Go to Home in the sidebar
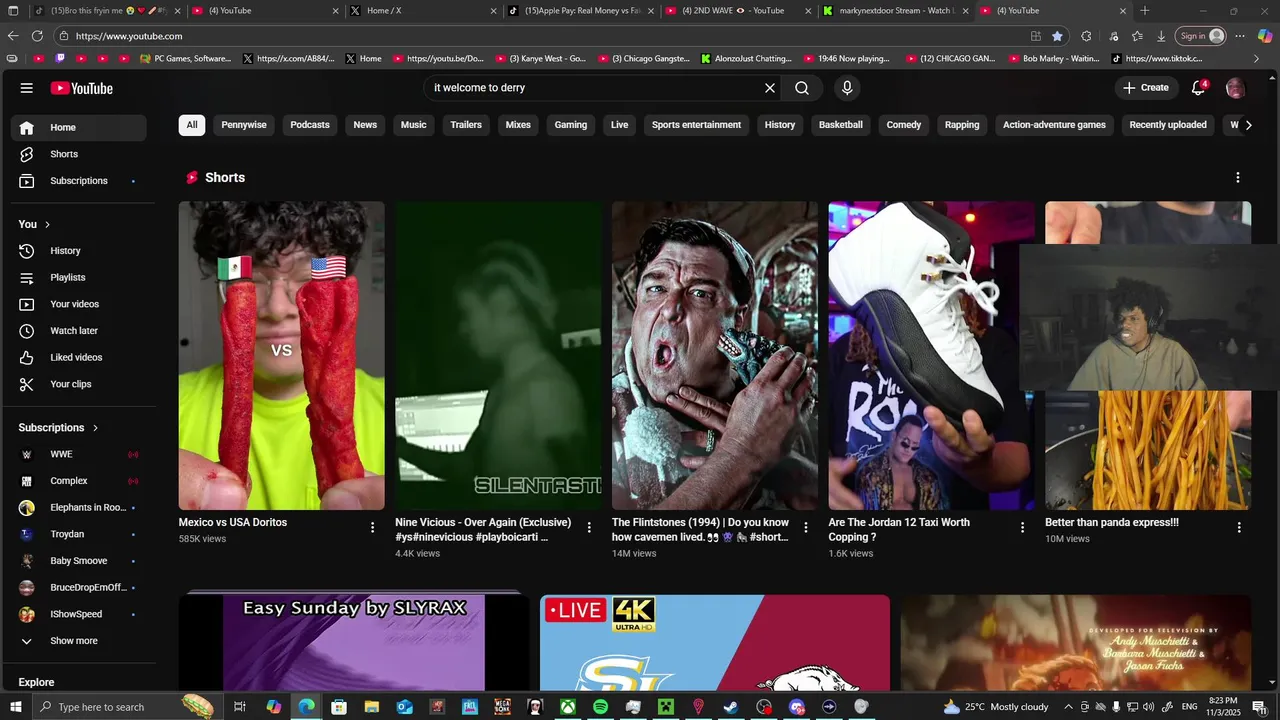The image size is (1280, 720). [x=79, y=127]
